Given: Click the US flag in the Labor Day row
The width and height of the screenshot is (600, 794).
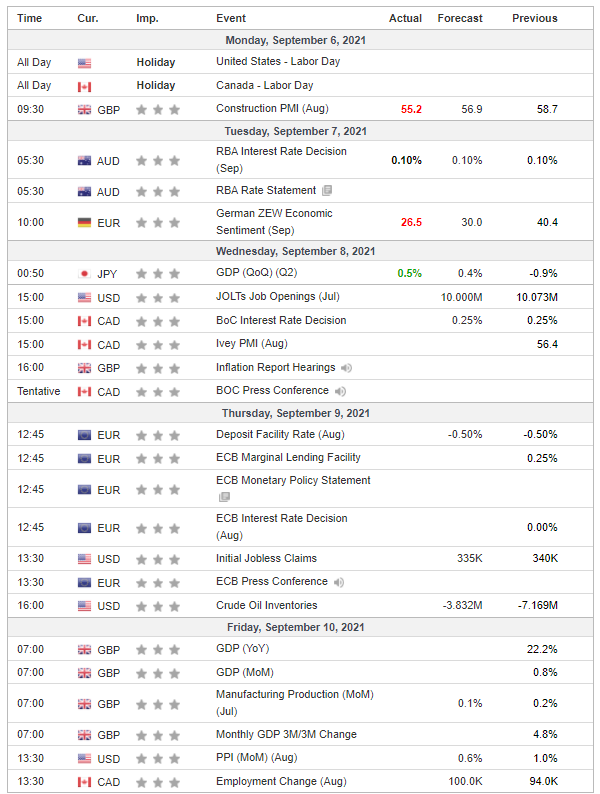Looking at the screenshot, I should coord(85,63).
